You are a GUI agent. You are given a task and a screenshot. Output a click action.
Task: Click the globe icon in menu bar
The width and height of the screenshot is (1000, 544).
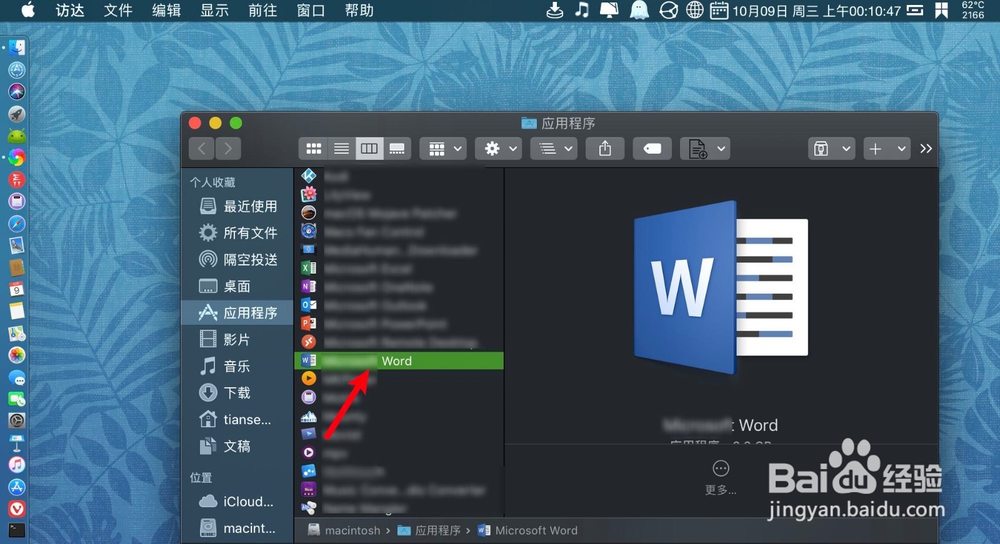[x=695, y=10]
